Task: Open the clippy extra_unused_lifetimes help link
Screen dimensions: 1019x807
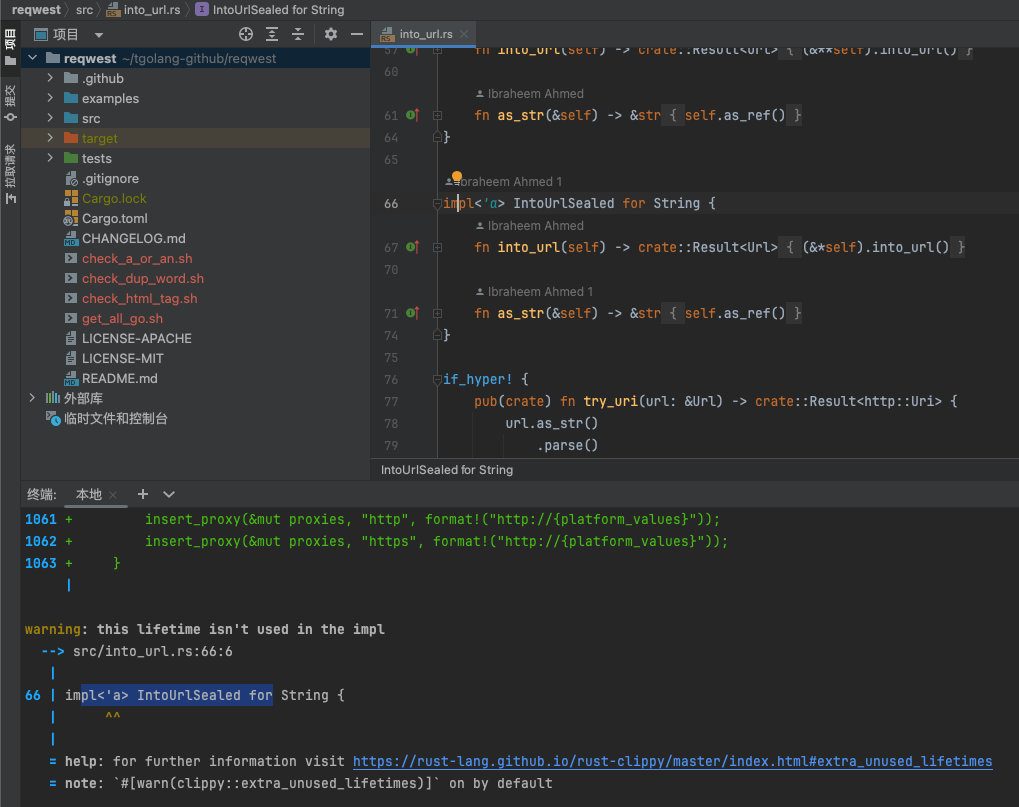Action: (672, 761)
